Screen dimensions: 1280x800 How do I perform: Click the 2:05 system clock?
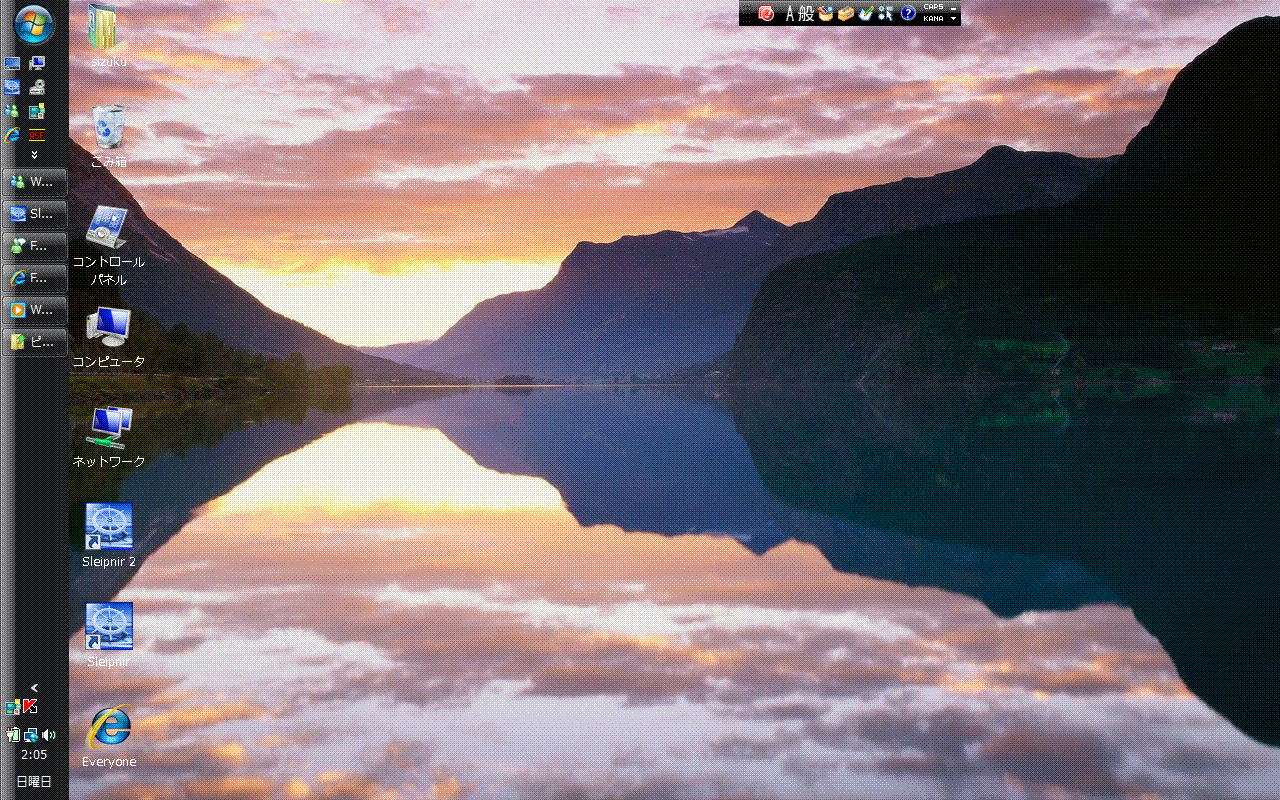click(x=34, y=755)
